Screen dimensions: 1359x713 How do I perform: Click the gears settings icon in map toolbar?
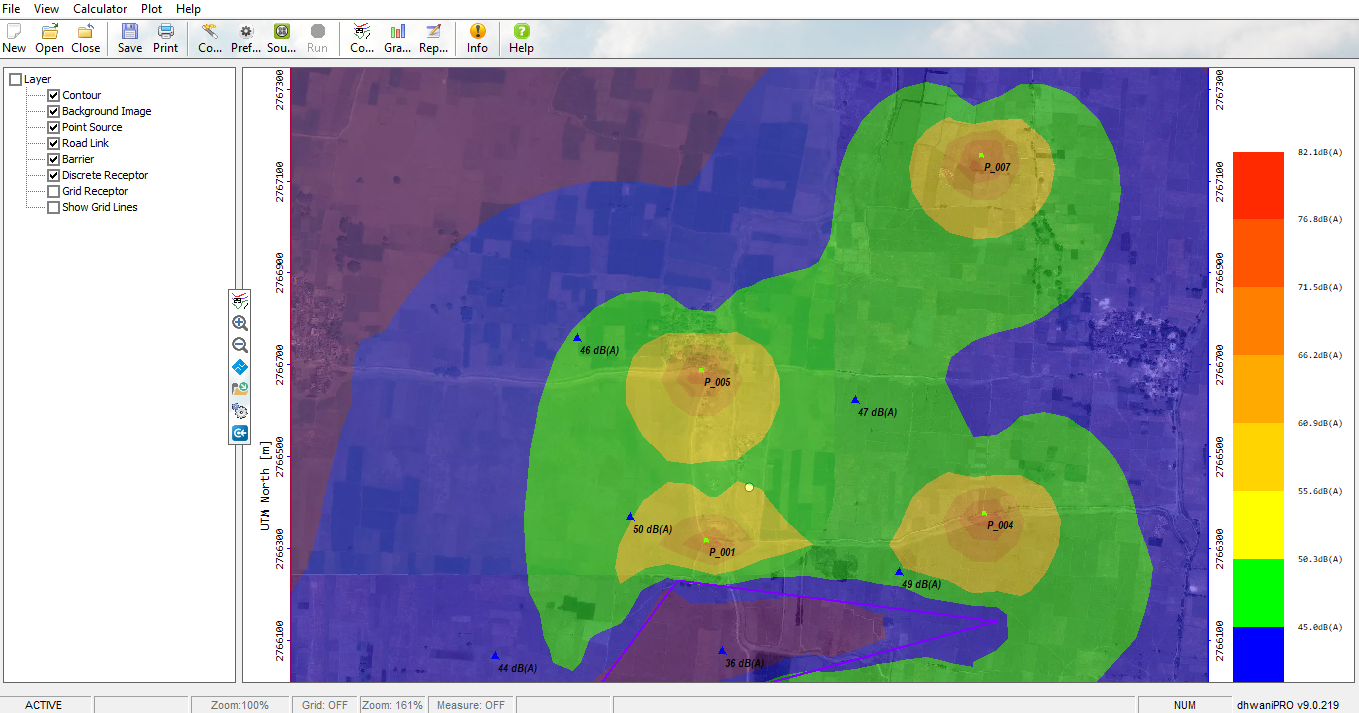pos(240,411)
